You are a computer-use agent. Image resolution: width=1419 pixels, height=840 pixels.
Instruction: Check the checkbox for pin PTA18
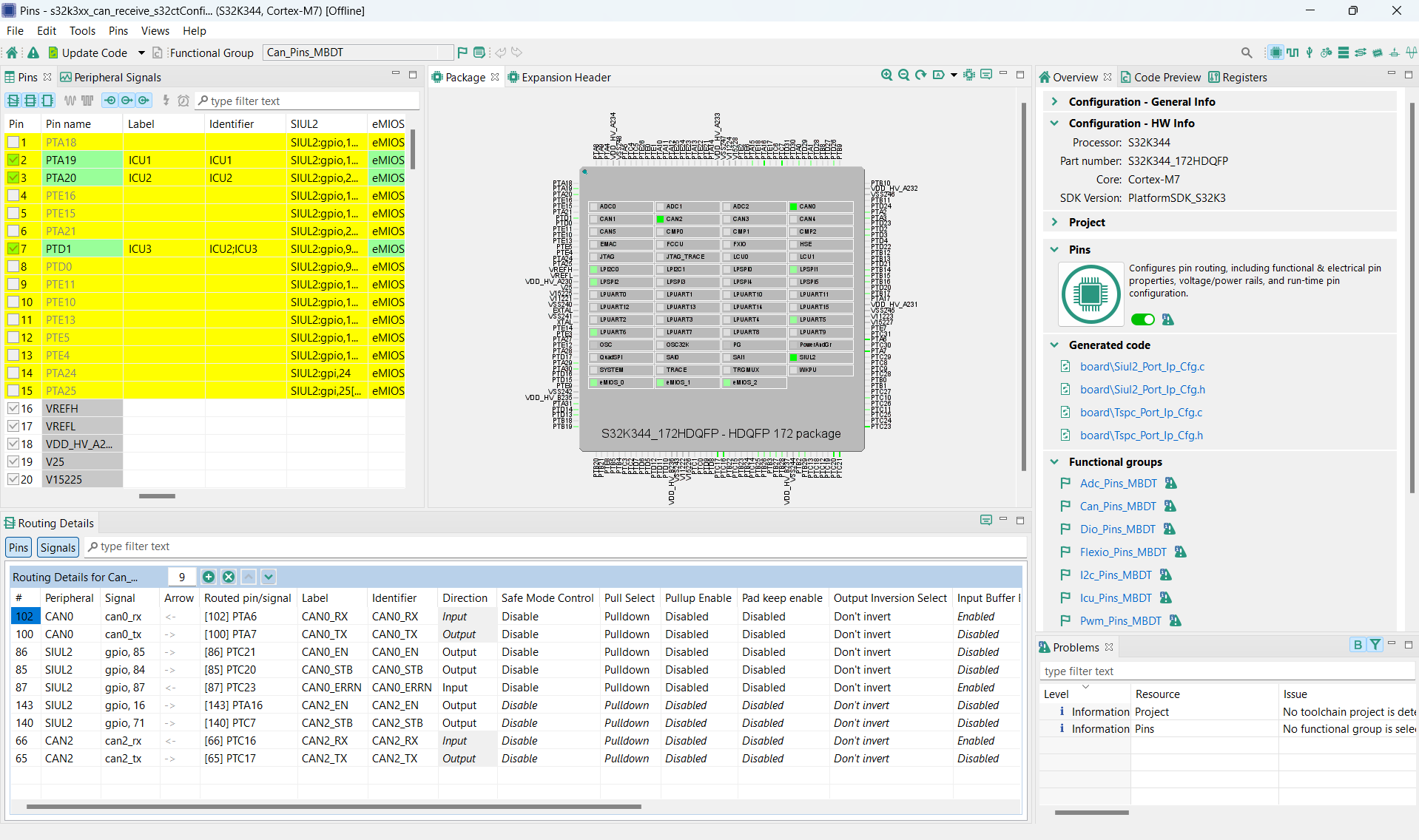13,142
